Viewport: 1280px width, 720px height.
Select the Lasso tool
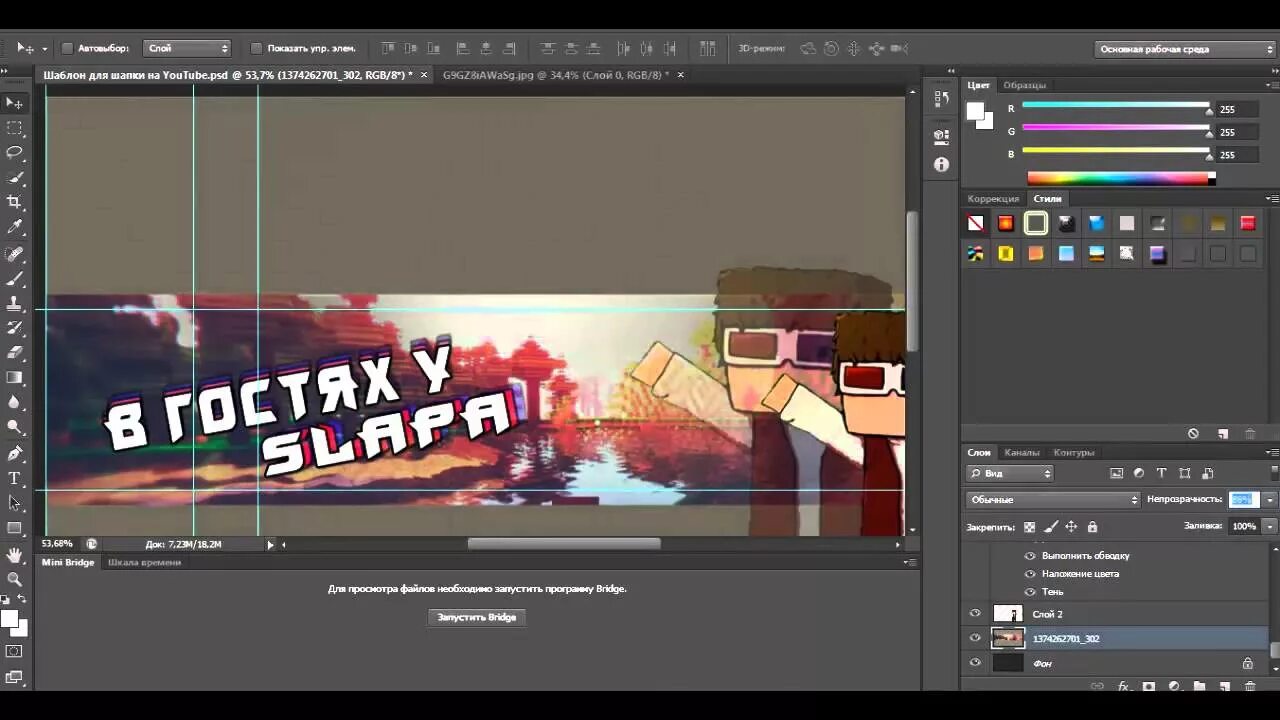pos(14,152)
